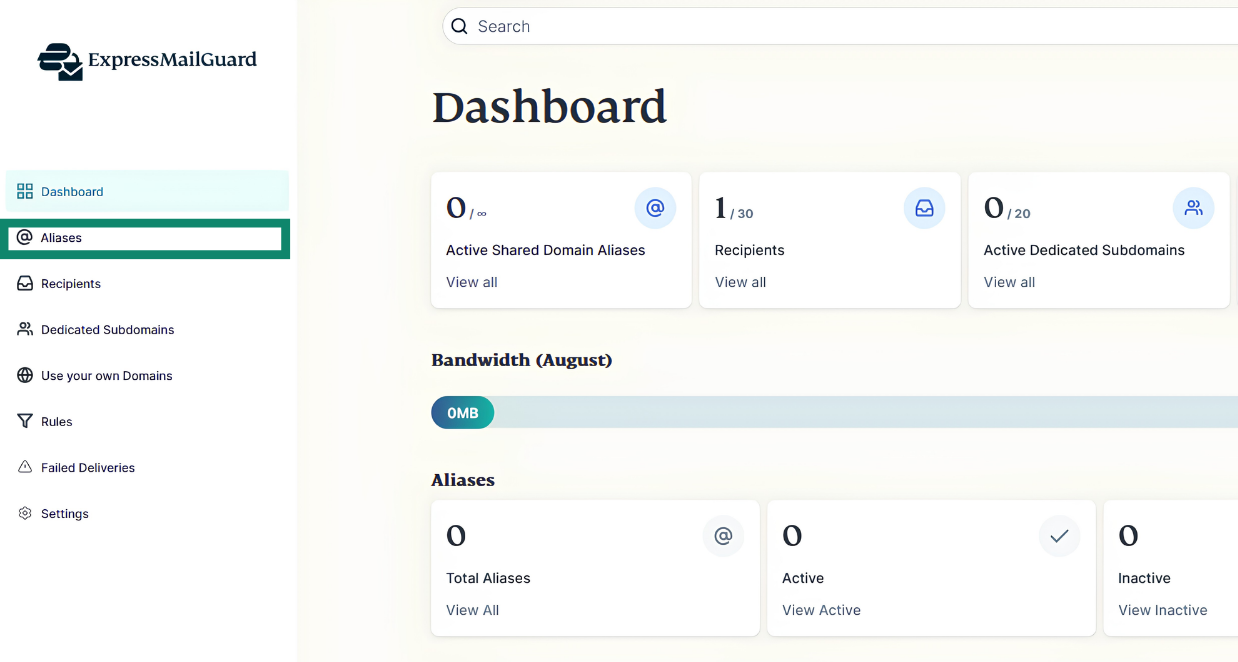Click the people icon on Active Dedicated Subdomains card
The width and height of the screenshot is (1238, 662).
(x=1193, y=208)
